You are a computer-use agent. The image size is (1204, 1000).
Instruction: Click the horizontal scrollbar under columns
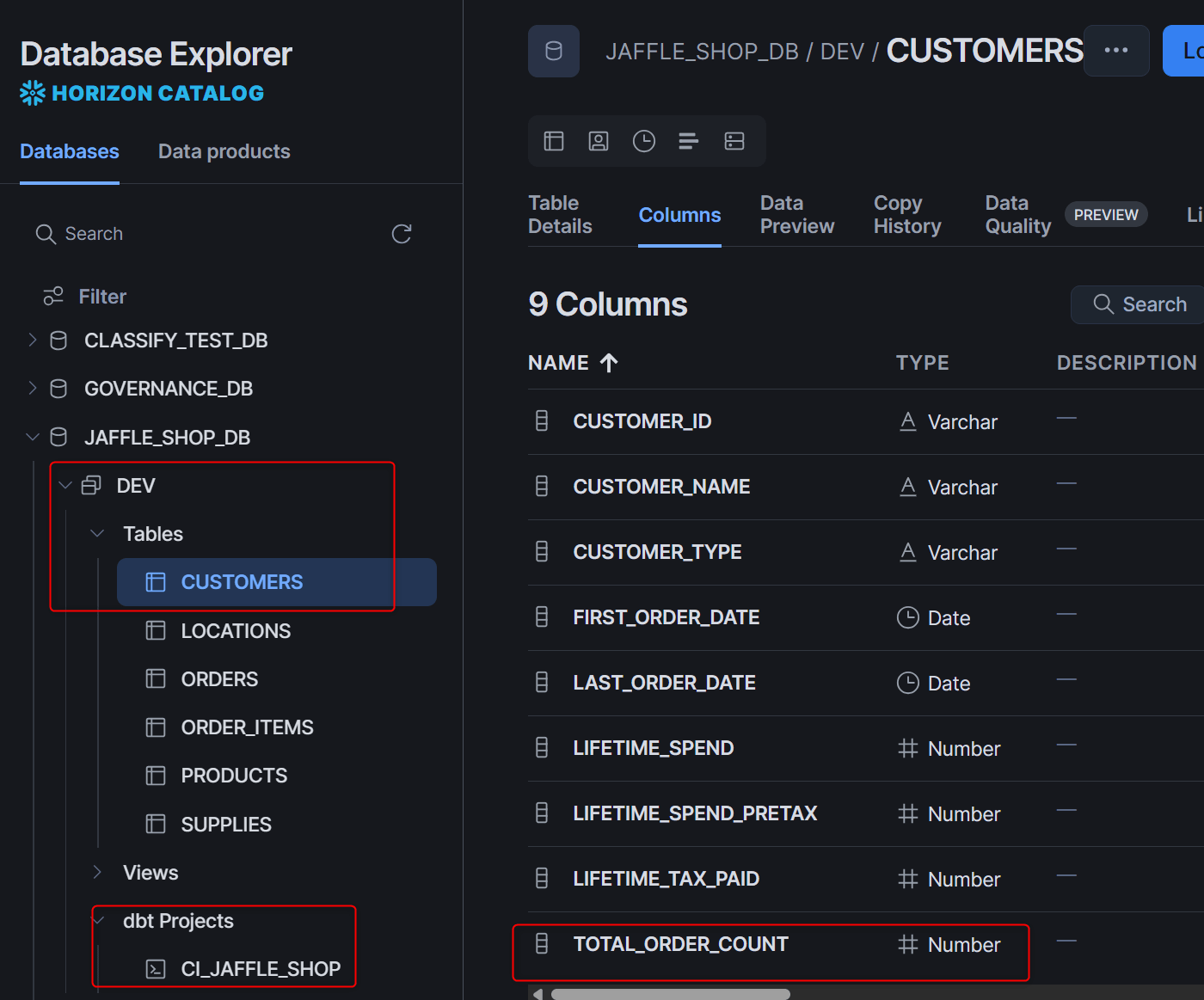[671, 994]
